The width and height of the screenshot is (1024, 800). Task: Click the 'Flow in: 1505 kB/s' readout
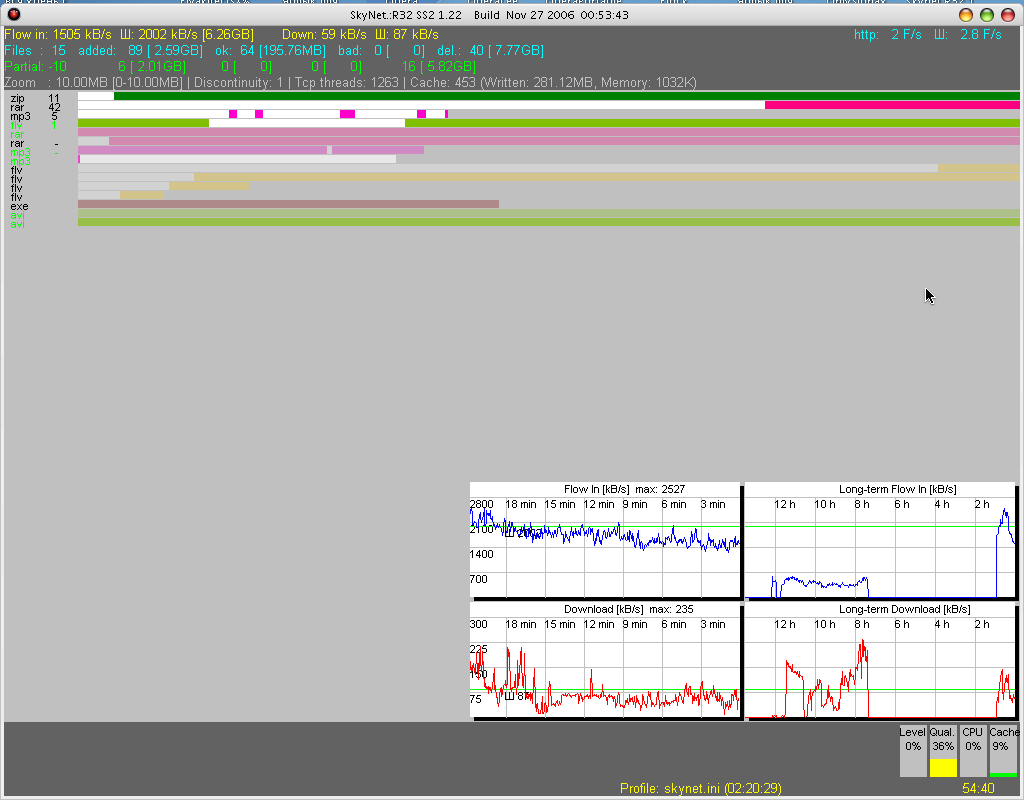pos(57,34)
